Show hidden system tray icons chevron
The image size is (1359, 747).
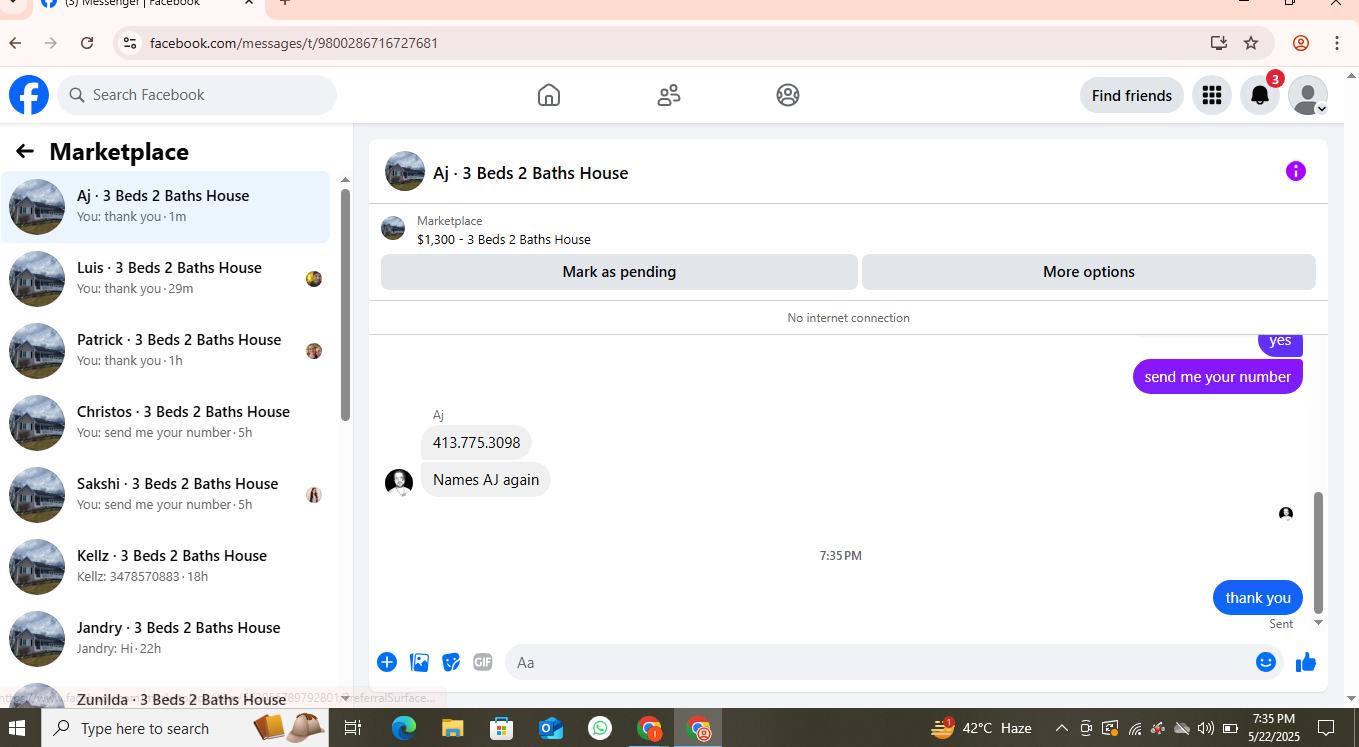(x=1062, y=728)
